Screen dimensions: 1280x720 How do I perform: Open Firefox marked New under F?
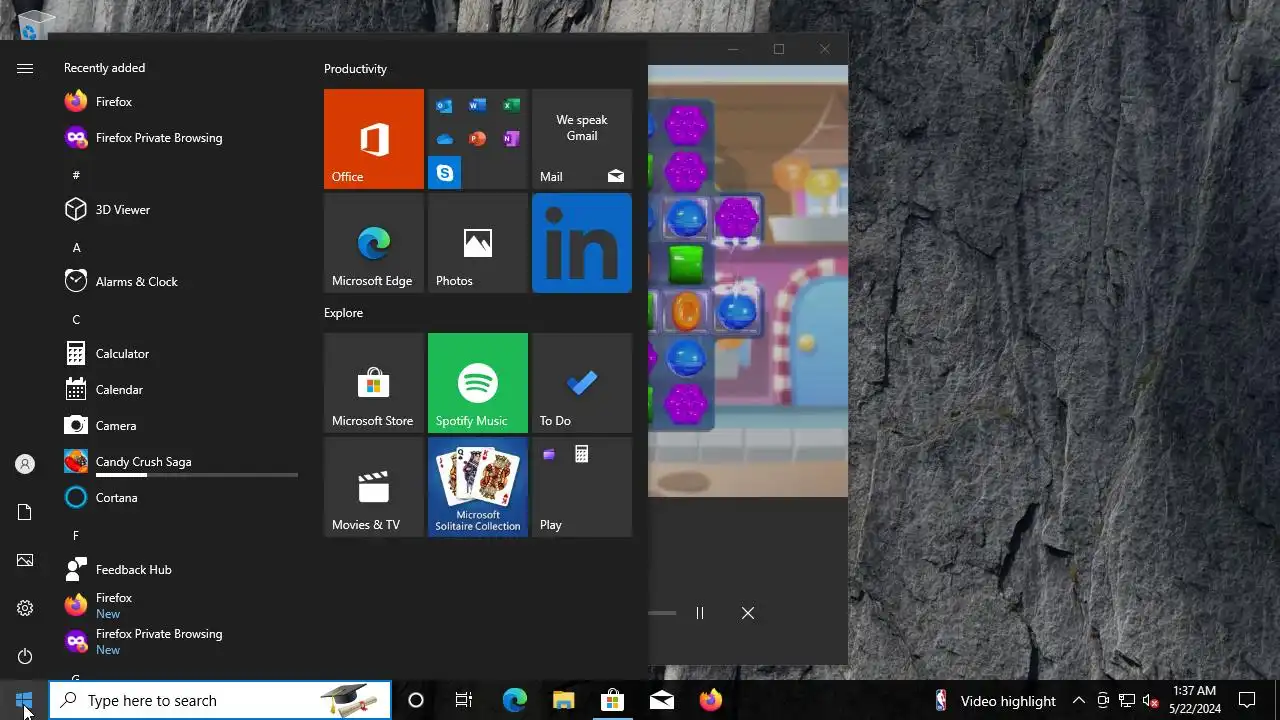click(180, 606)
